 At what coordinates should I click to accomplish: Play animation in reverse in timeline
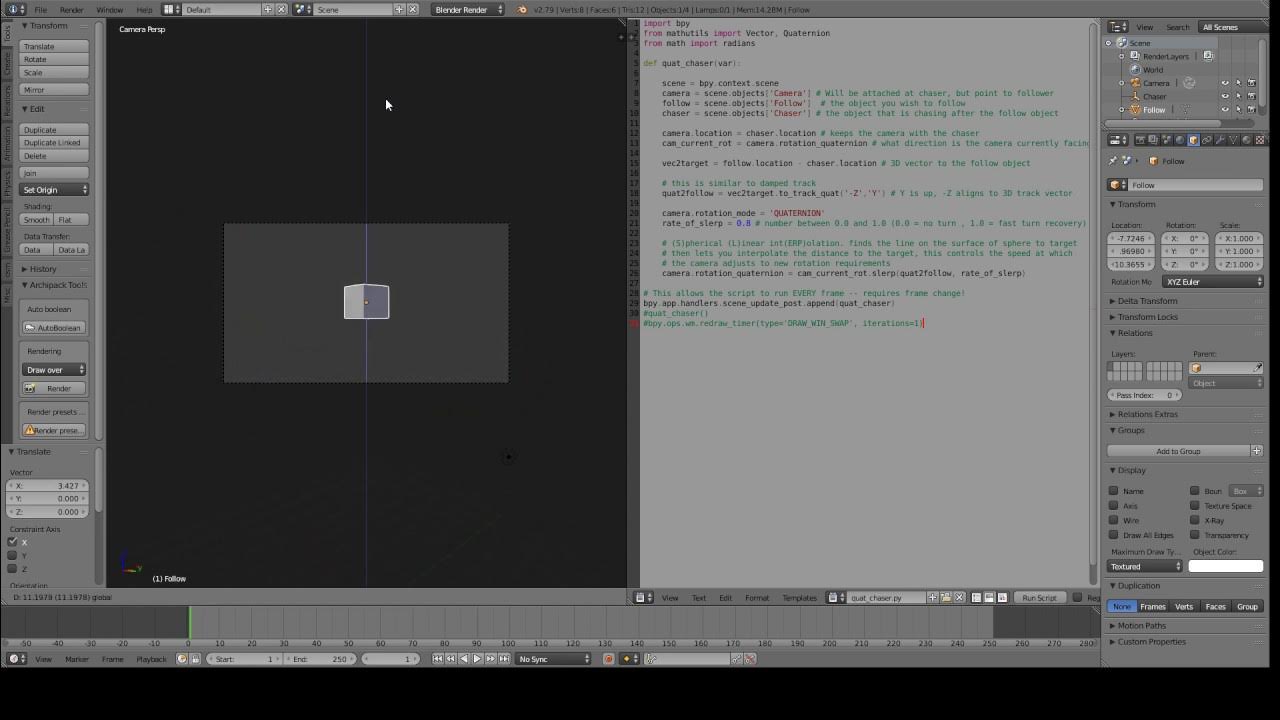point(464,659)
